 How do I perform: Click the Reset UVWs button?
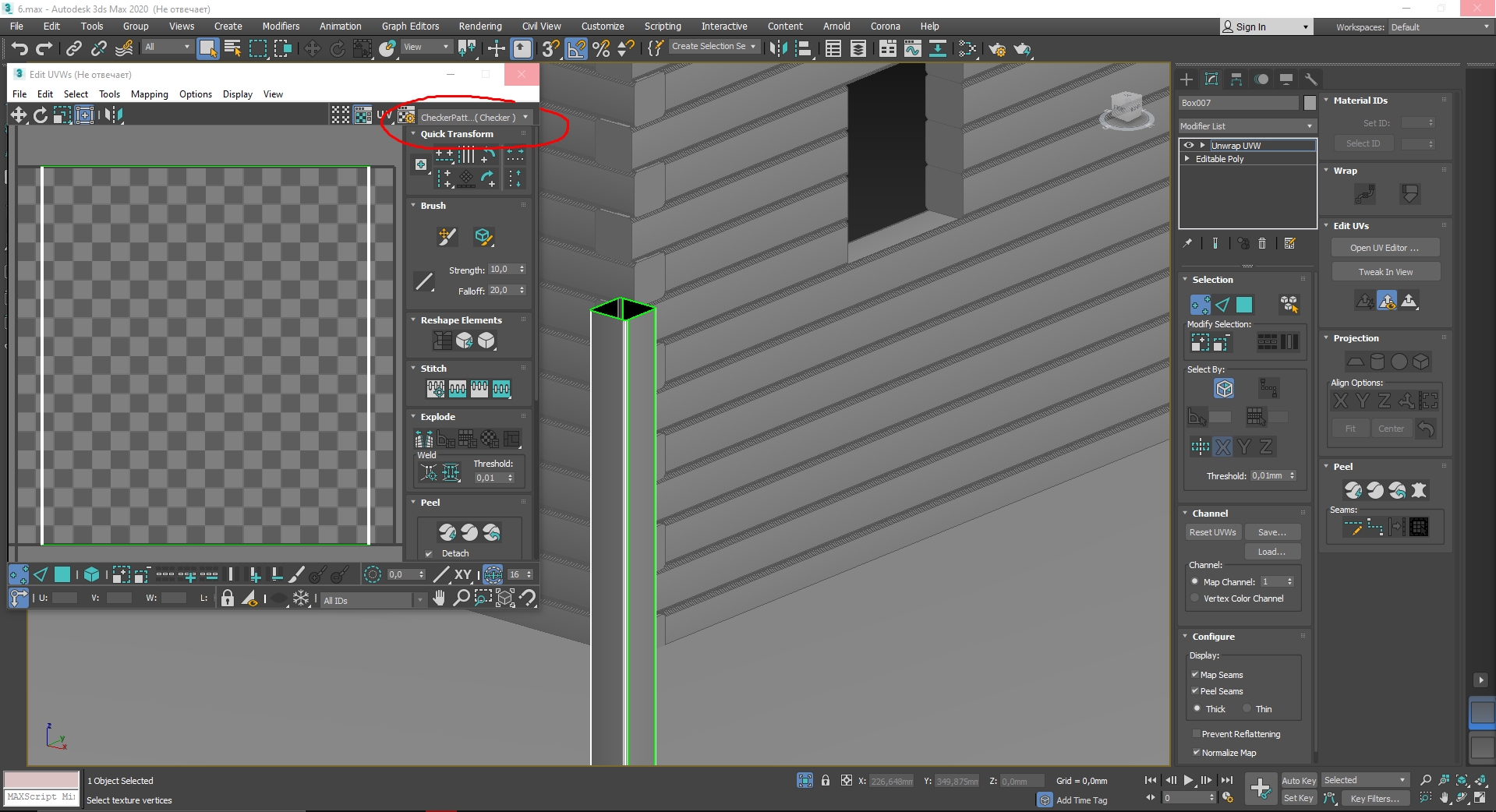[x=1212, y=532]
